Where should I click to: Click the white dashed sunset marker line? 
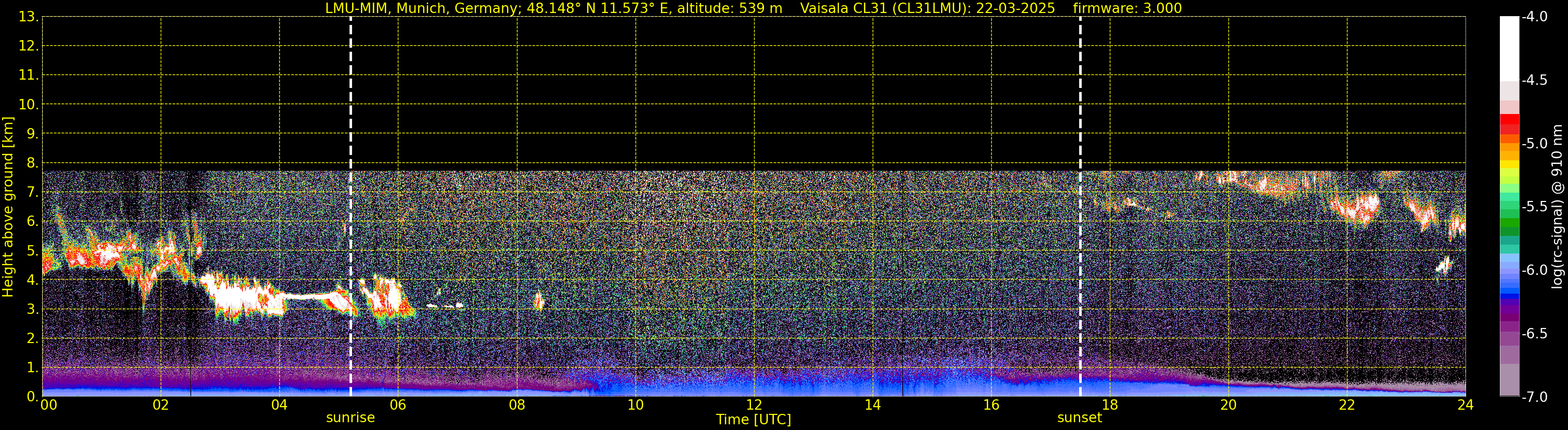click(x=1080, y=207)
